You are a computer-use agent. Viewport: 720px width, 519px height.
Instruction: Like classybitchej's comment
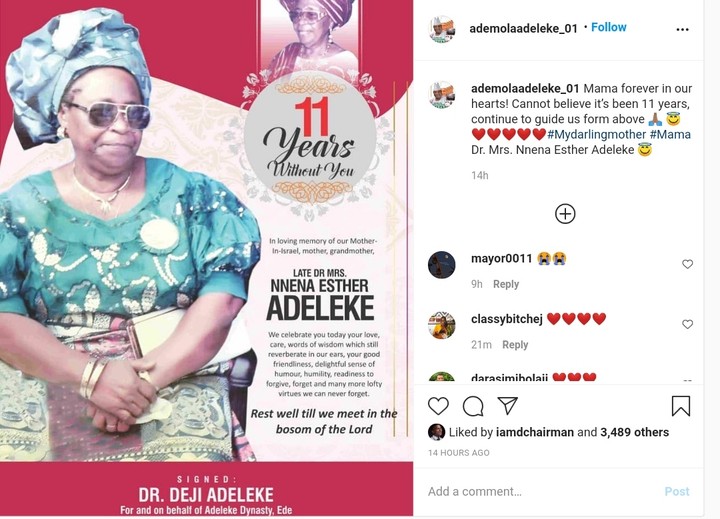point(687,324)
